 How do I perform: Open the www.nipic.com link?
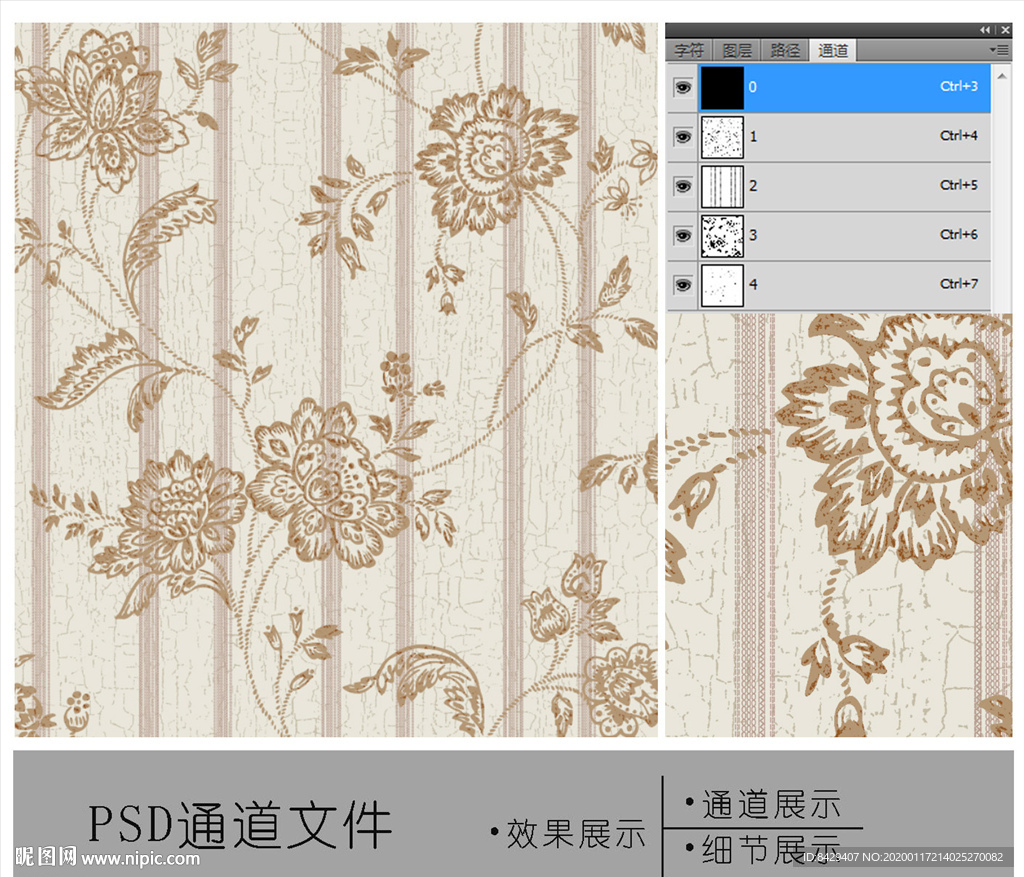pos(140,859)
